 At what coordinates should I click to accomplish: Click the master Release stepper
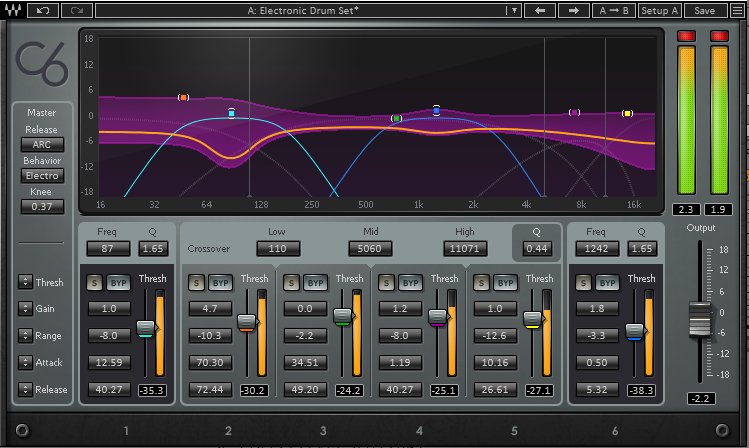pos(25,389)
